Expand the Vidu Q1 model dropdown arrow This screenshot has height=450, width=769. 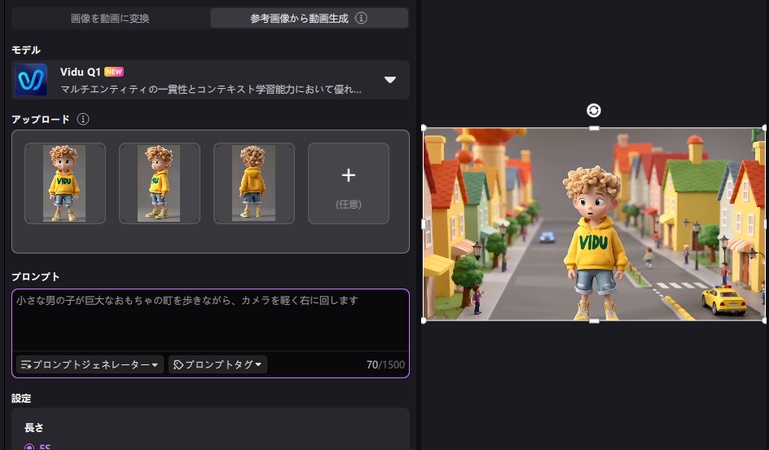click(390, 80)
